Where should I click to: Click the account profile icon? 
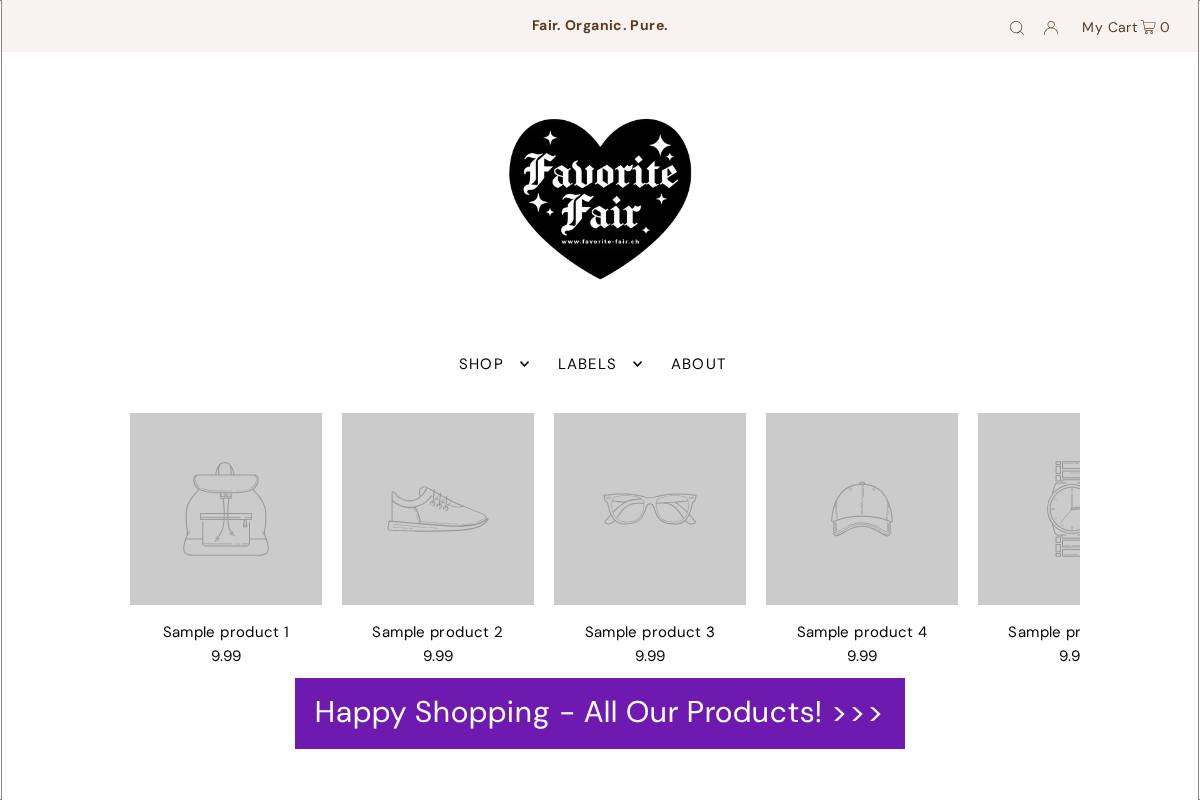tap(1050, 28)
